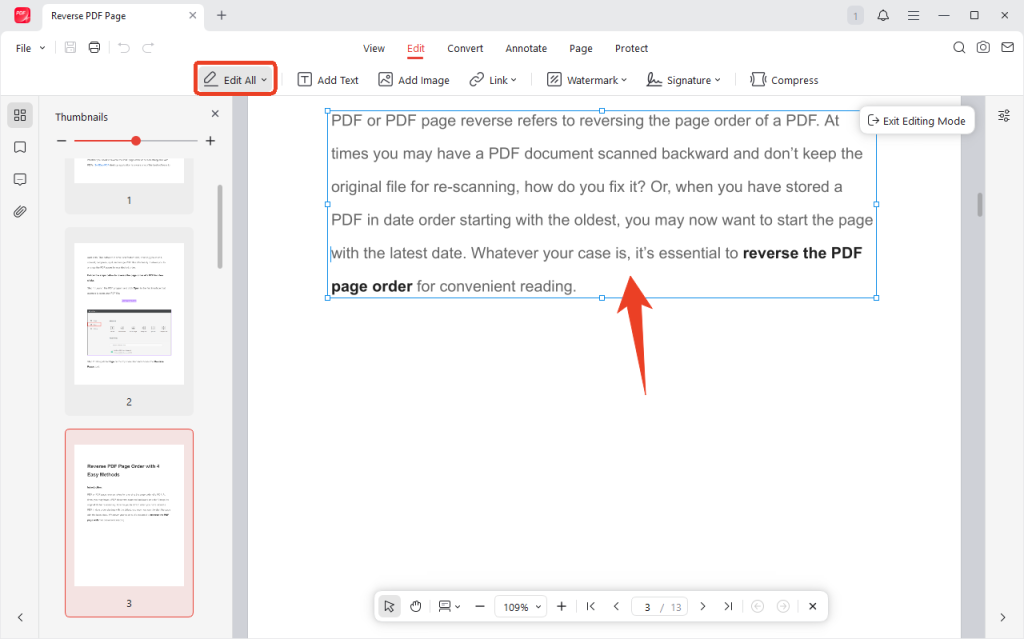Click the Compress button
This screenshot has width=1024, height=639.
(x=784, y=80)
